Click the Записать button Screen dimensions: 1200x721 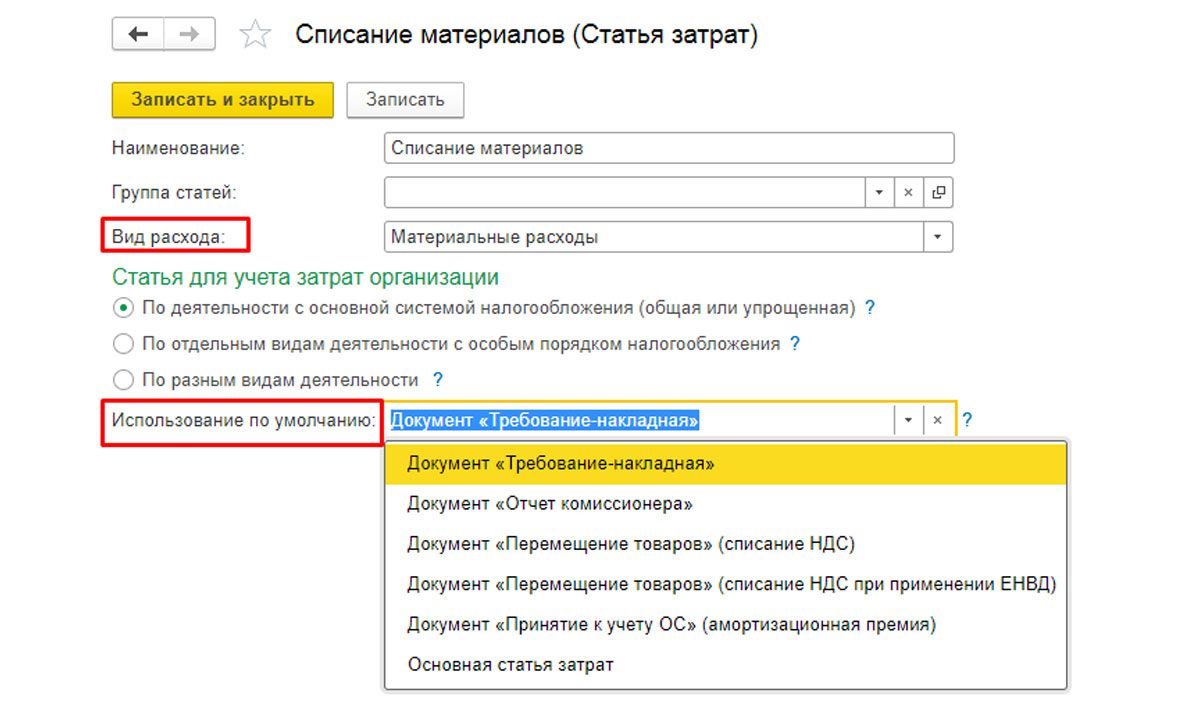point(405,100)
